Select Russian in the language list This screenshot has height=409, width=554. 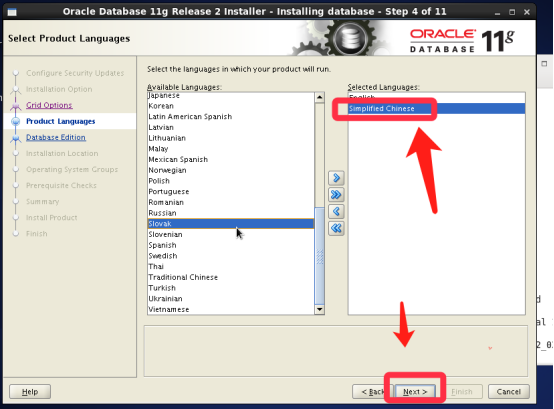pos(231,213)
